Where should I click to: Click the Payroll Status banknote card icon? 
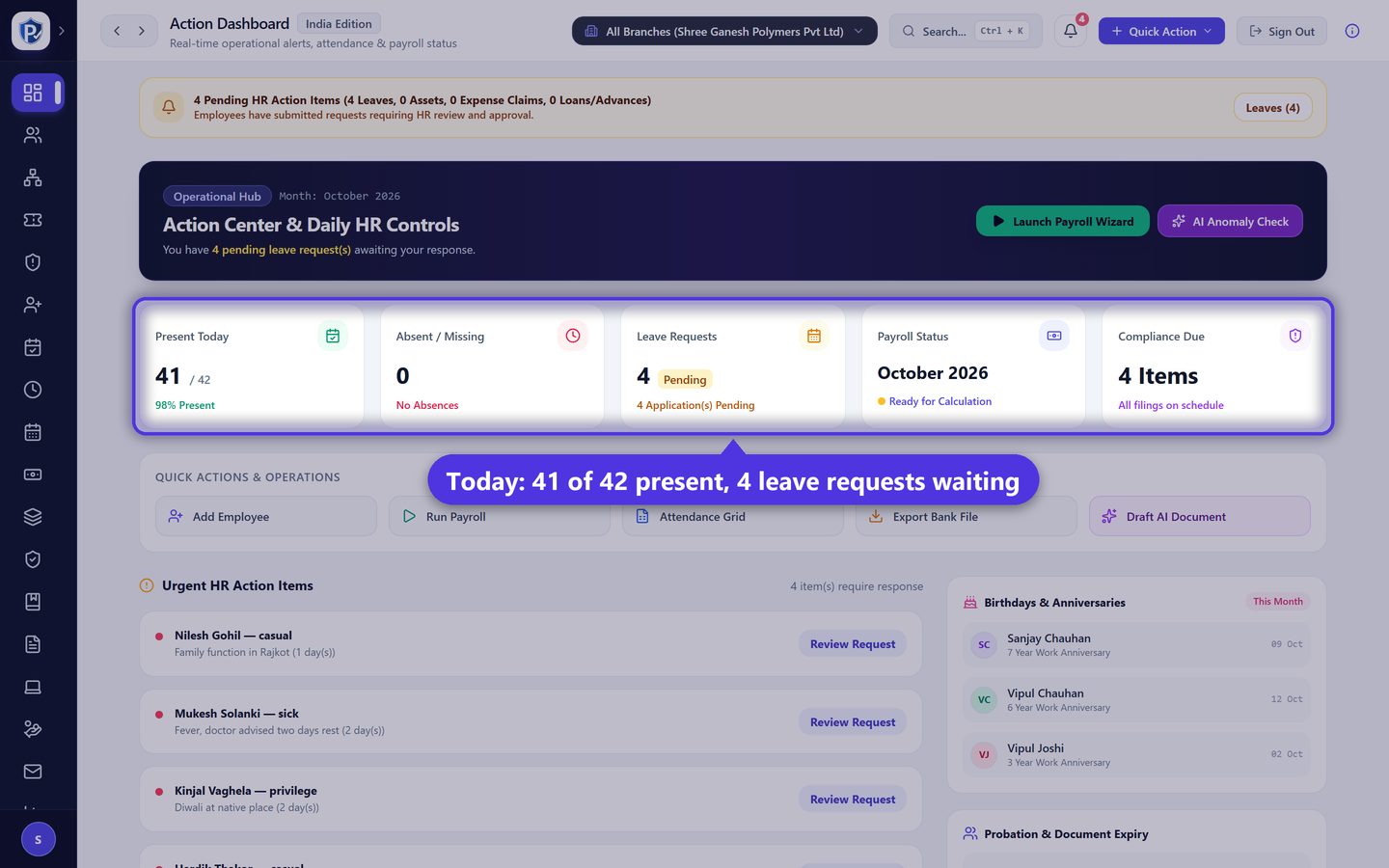point(1054,336)
